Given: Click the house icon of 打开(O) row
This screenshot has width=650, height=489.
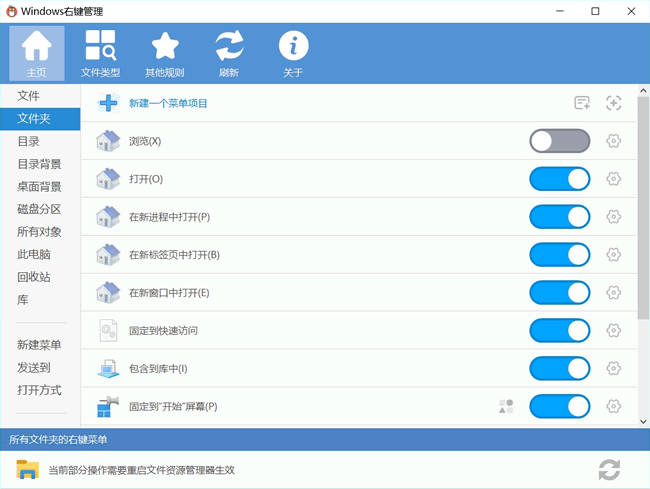Looking at the screenshot, I should coord(108,179).
